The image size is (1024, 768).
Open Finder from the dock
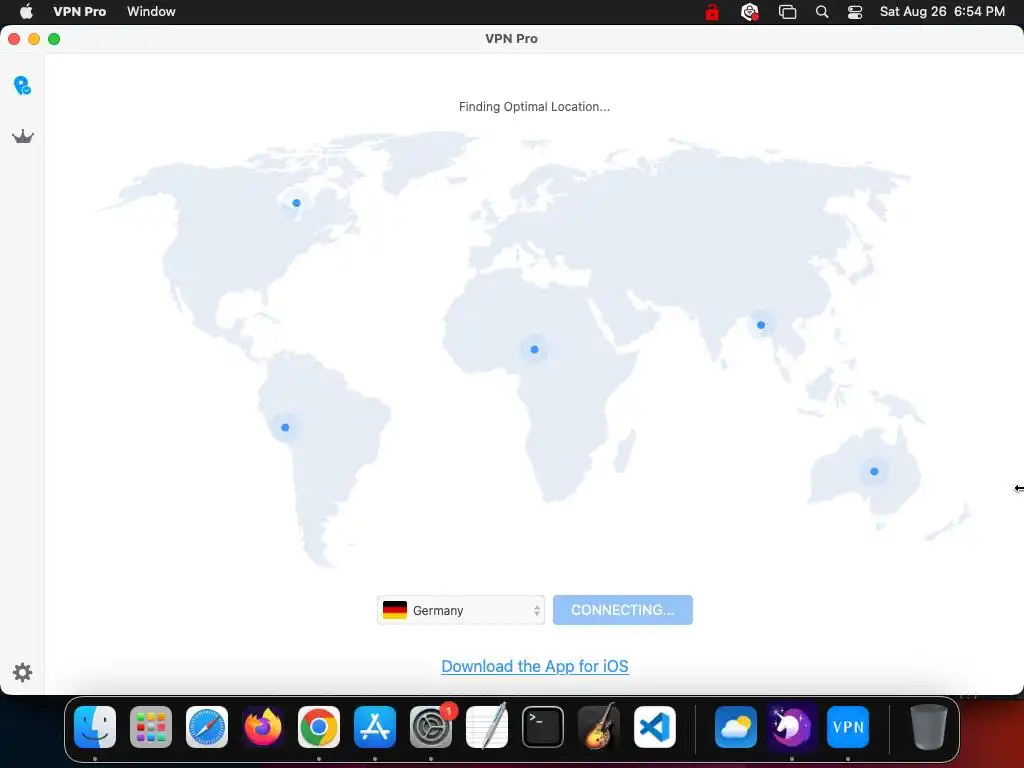coord(95,726)
